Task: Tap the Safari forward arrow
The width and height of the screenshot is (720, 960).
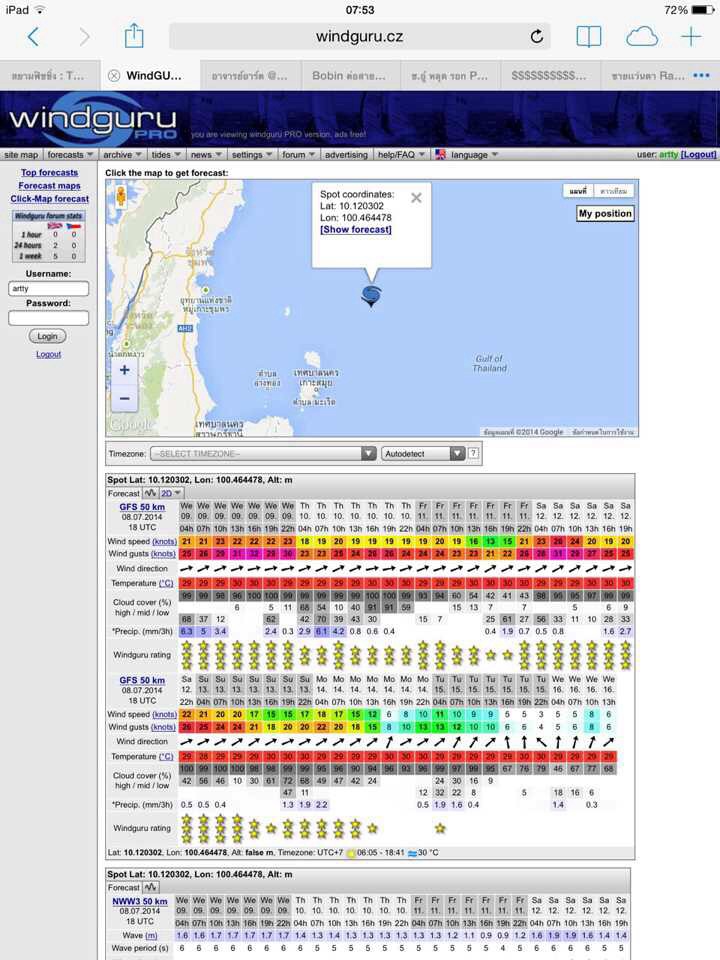Action: point(84,37)
